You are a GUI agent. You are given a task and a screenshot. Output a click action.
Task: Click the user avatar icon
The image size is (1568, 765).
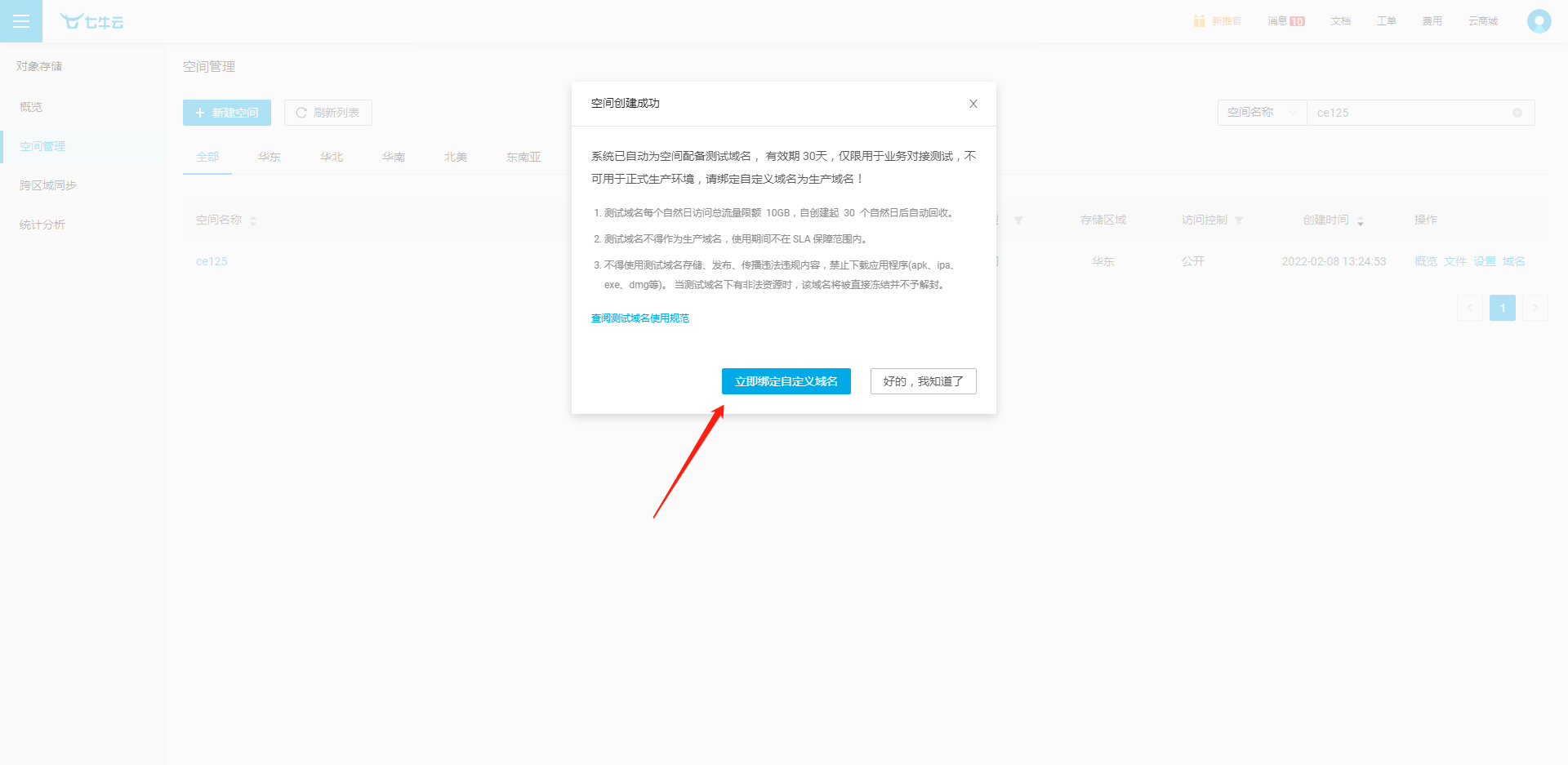point(1539,21)
